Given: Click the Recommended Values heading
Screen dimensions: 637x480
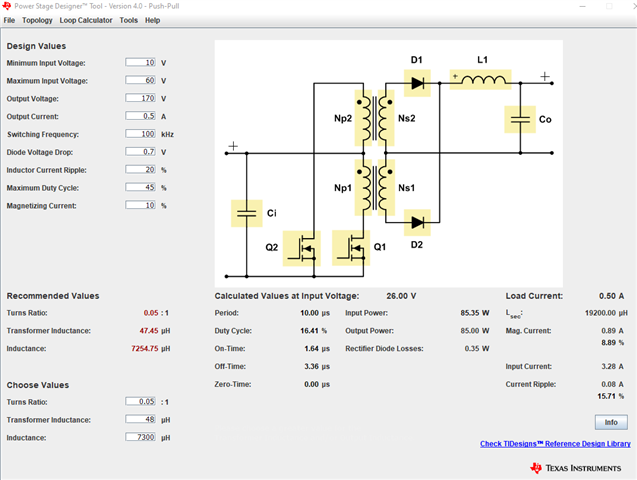Looking at the screenshot, I should point(53,296).
